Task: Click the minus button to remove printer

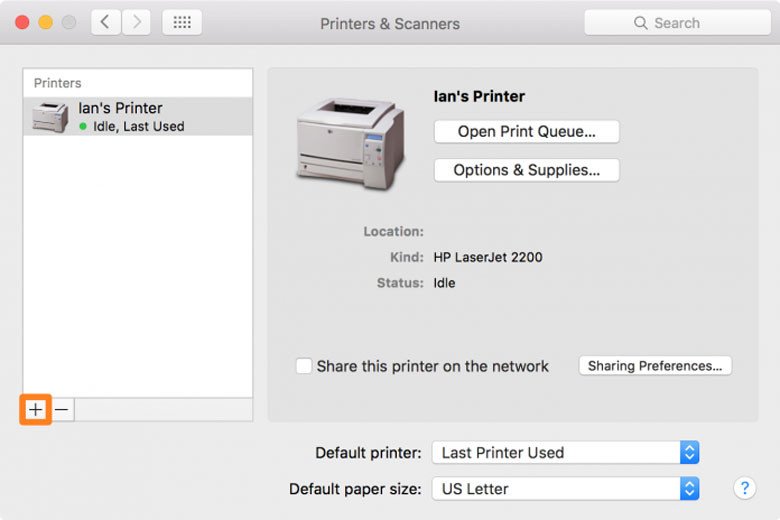Action: (62, 410)
